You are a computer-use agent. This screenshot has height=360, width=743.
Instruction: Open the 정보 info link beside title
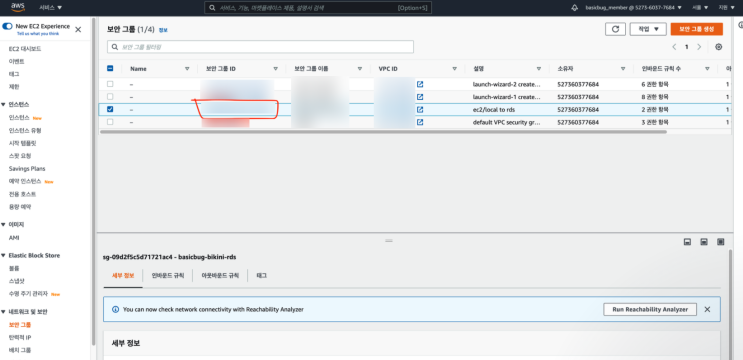click(163, 30)
